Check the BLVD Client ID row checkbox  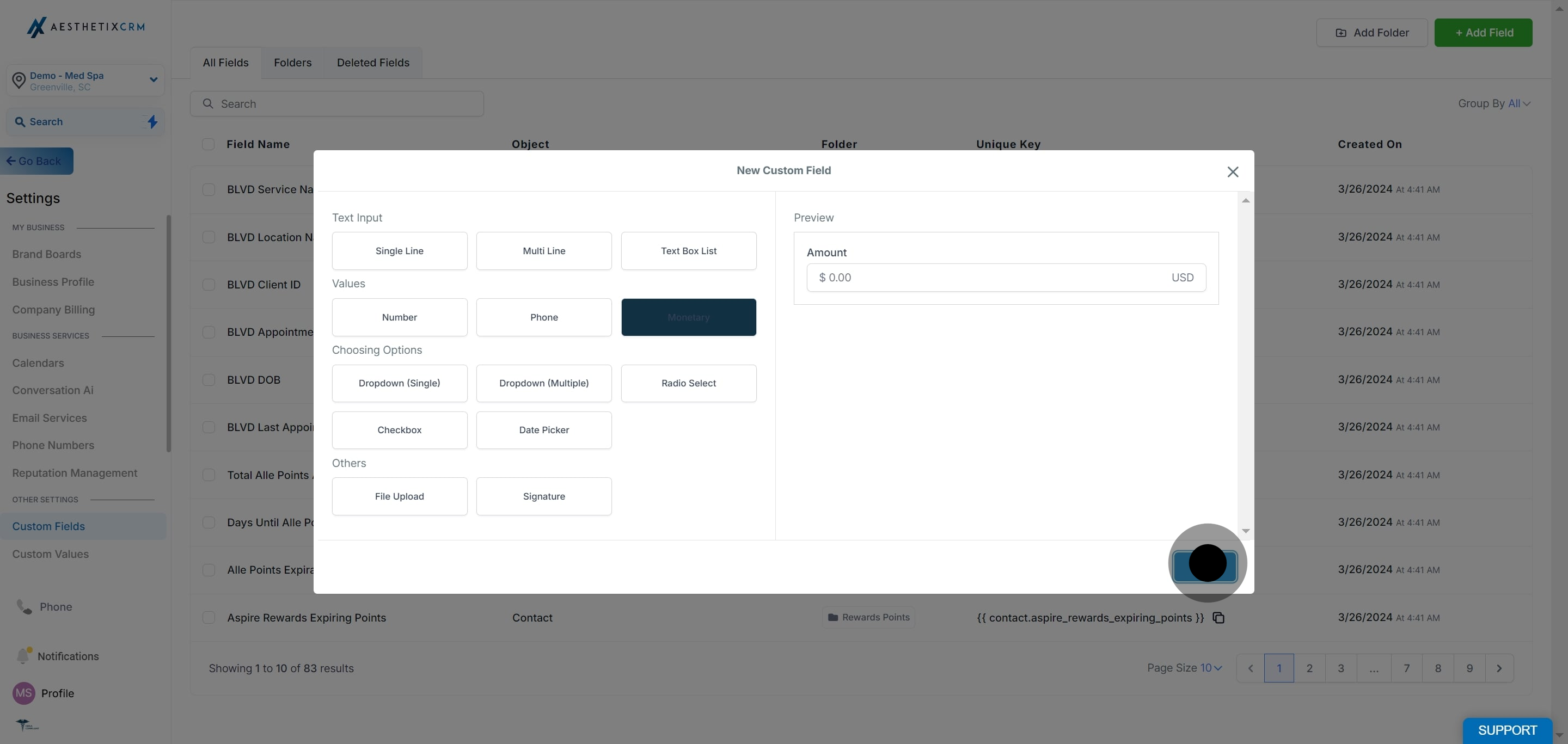(x=209, y=285)
